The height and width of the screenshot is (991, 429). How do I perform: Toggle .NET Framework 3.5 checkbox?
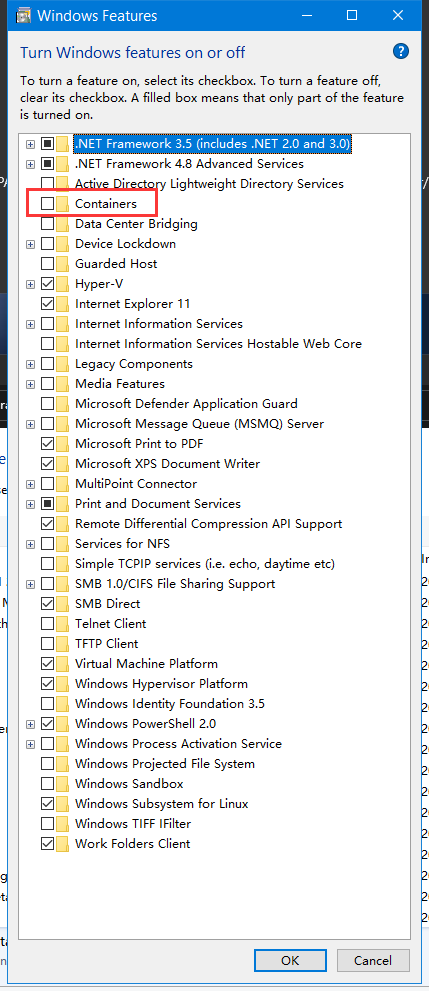click(47, 144)
